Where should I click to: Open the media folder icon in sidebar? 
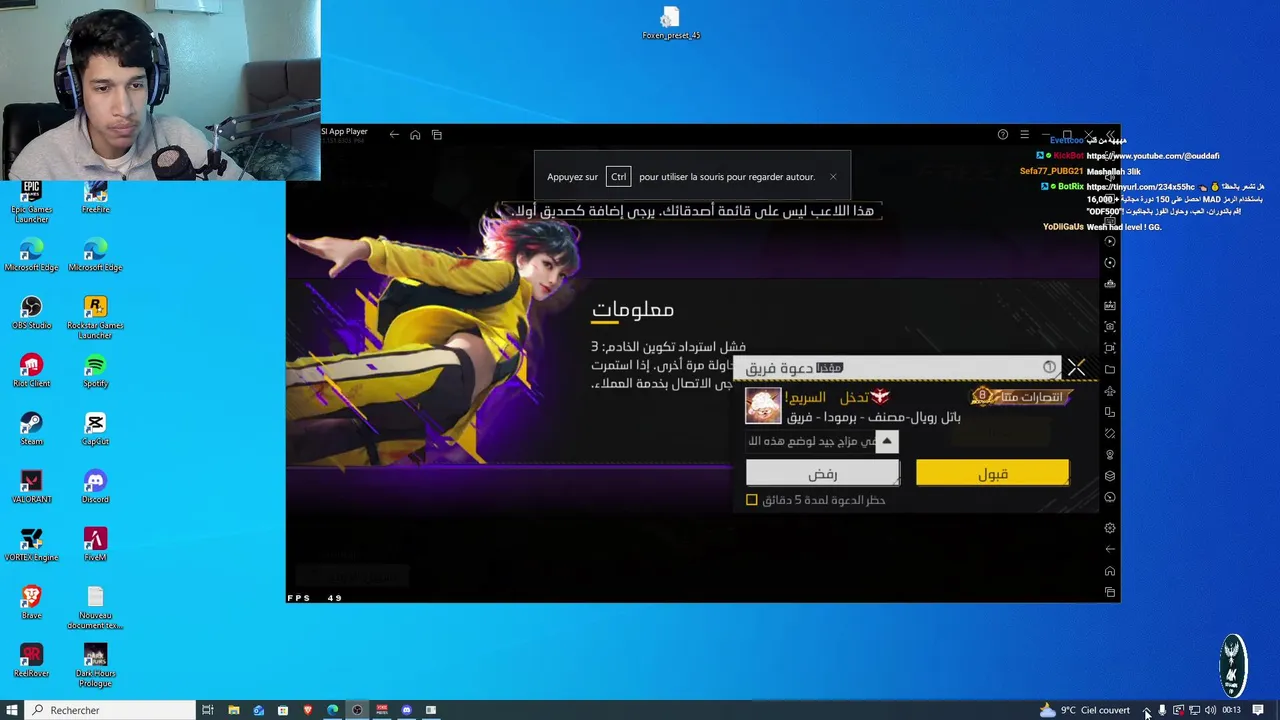[1110, 370]
